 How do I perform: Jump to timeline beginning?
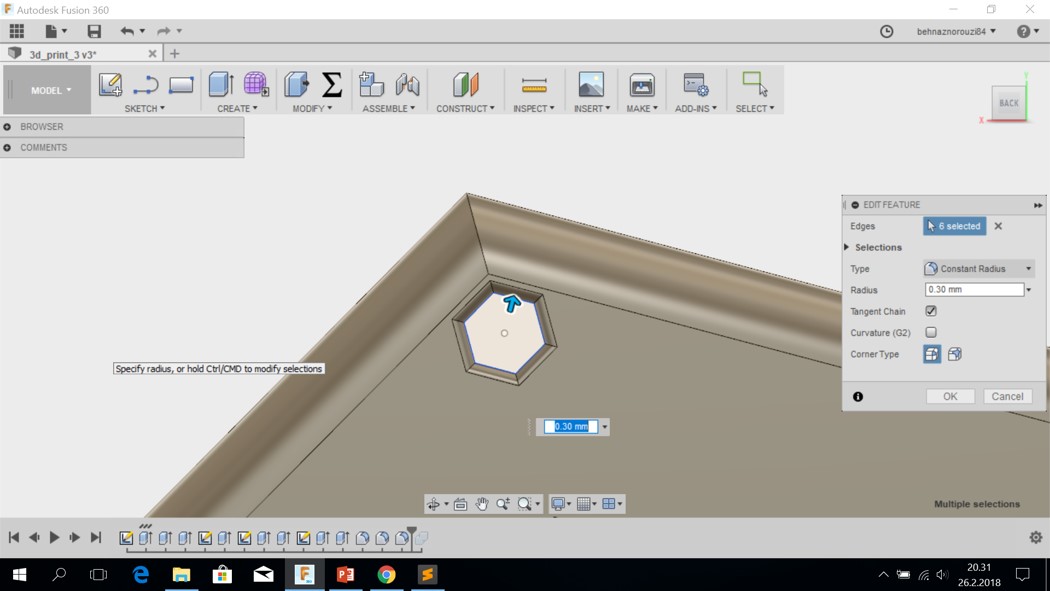13,537
